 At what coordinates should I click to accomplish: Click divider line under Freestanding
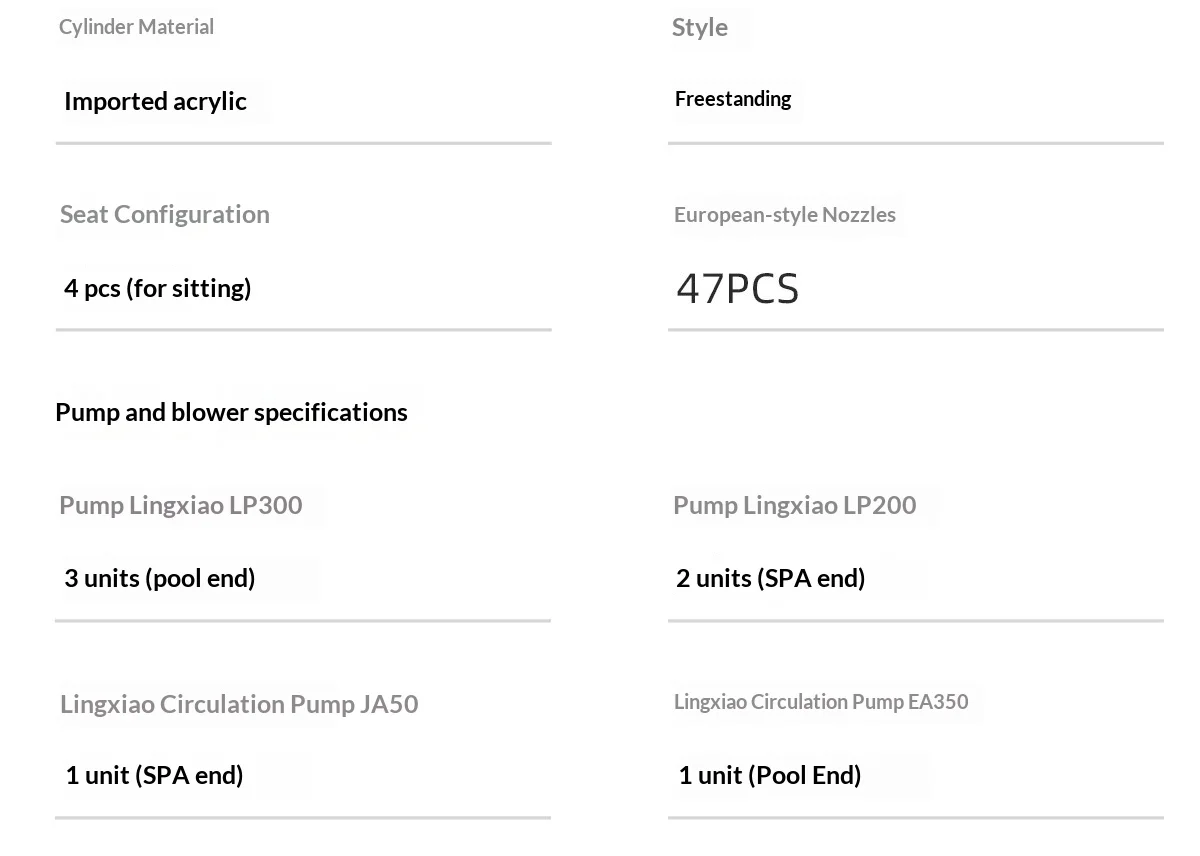(x=916, y=143)
